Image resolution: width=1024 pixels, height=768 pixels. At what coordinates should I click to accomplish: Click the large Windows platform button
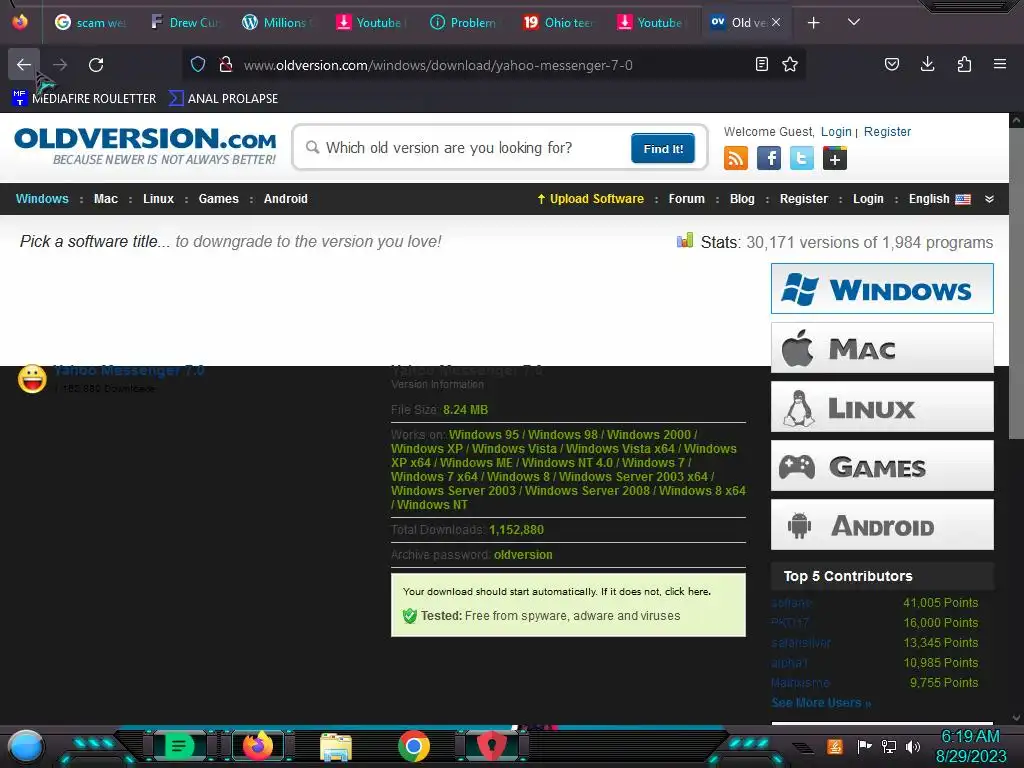pyautogui.click(x=882, y=289)
